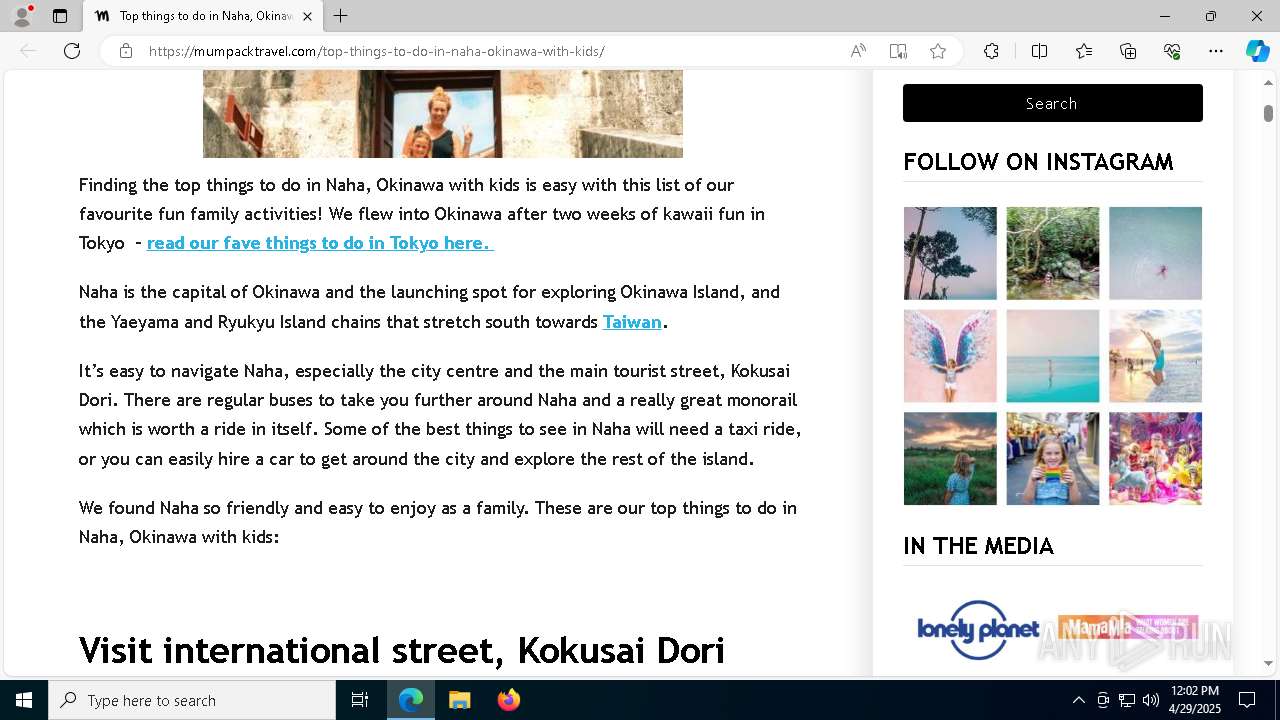Close the 'Top things to do in Naha' tab

[x=307, y=16]
